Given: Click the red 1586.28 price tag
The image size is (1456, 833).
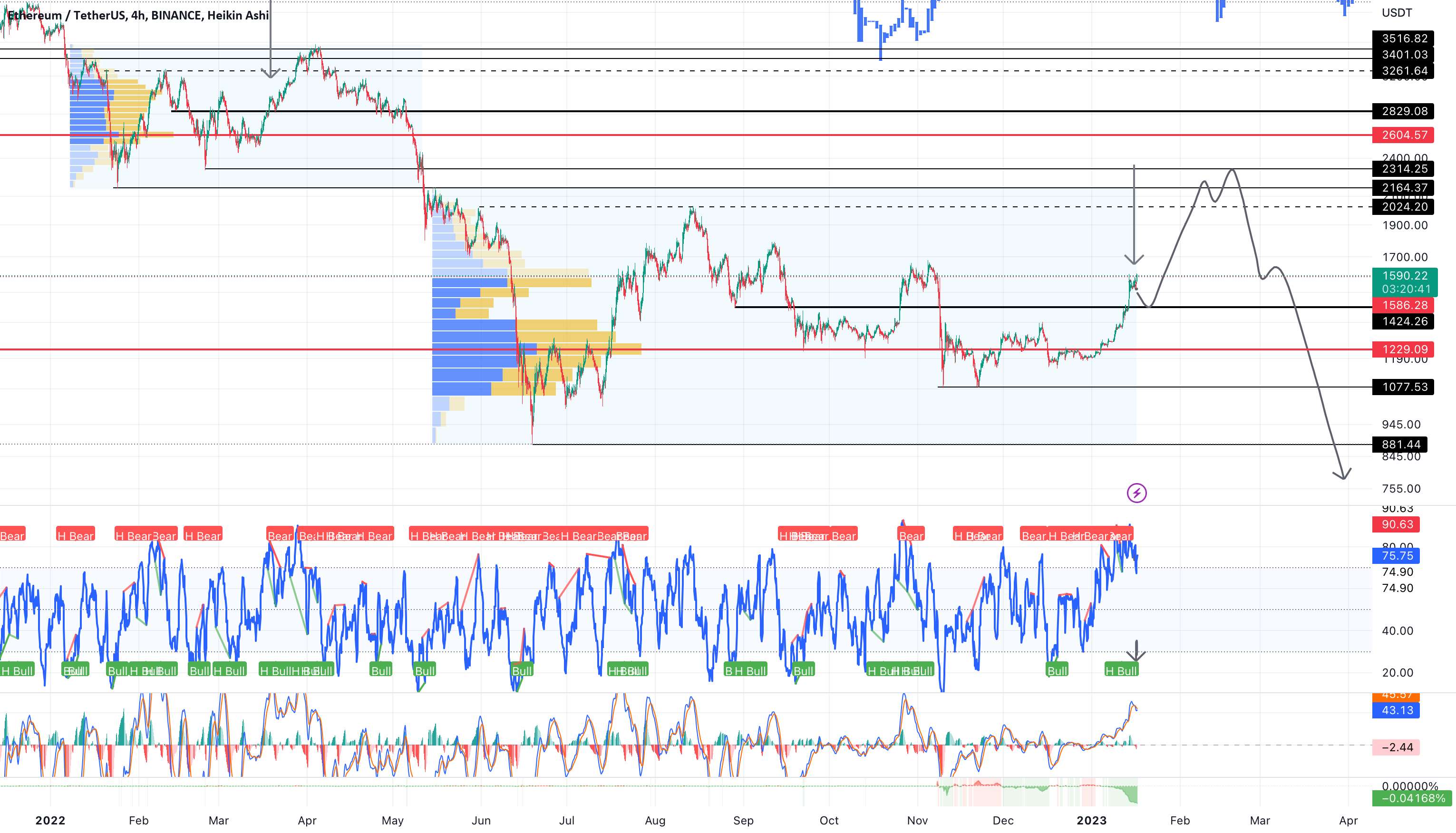Looking at the screenshot, I should click(x=1403, y=305).
